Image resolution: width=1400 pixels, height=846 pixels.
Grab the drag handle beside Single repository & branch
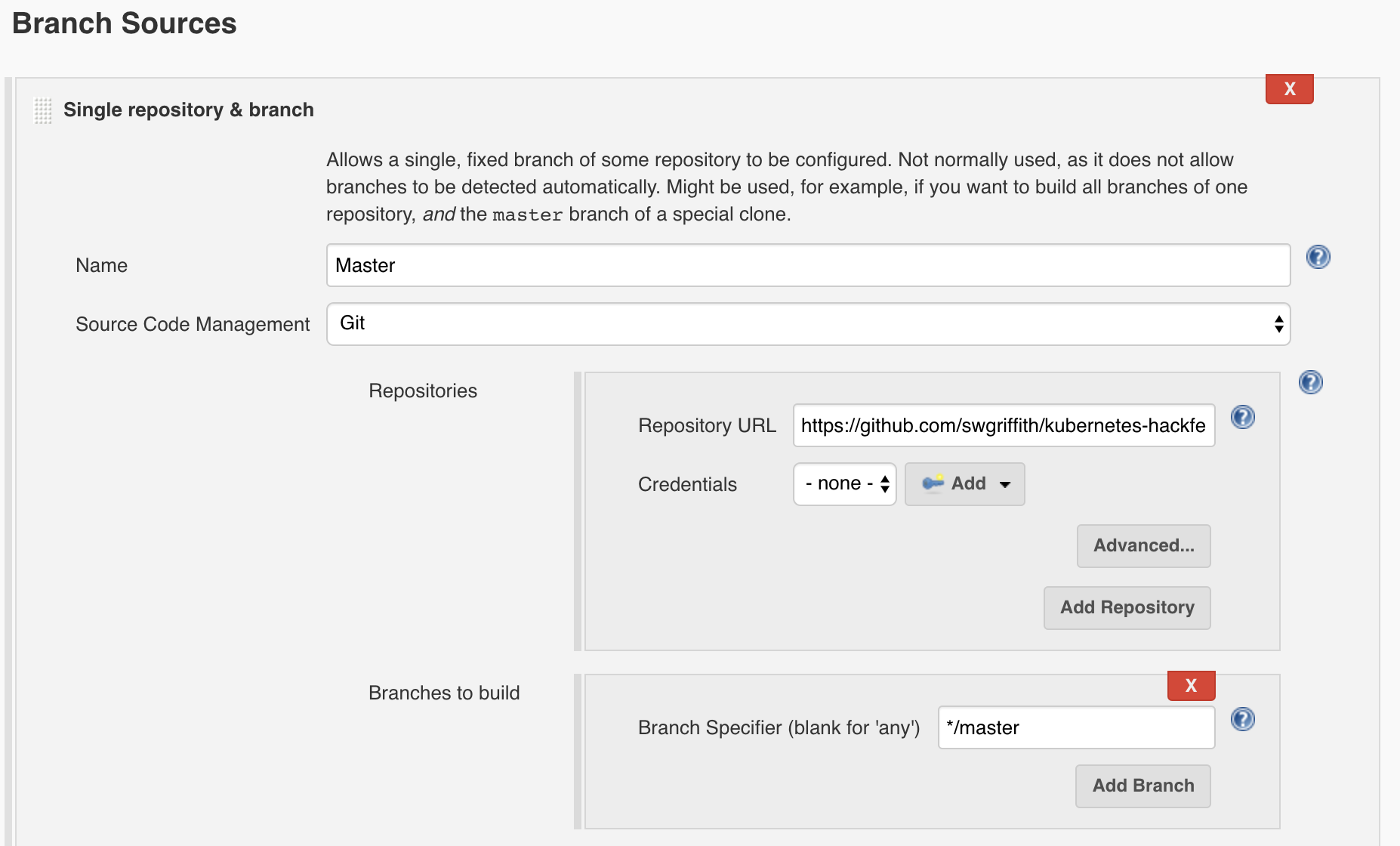pos(43,110)
